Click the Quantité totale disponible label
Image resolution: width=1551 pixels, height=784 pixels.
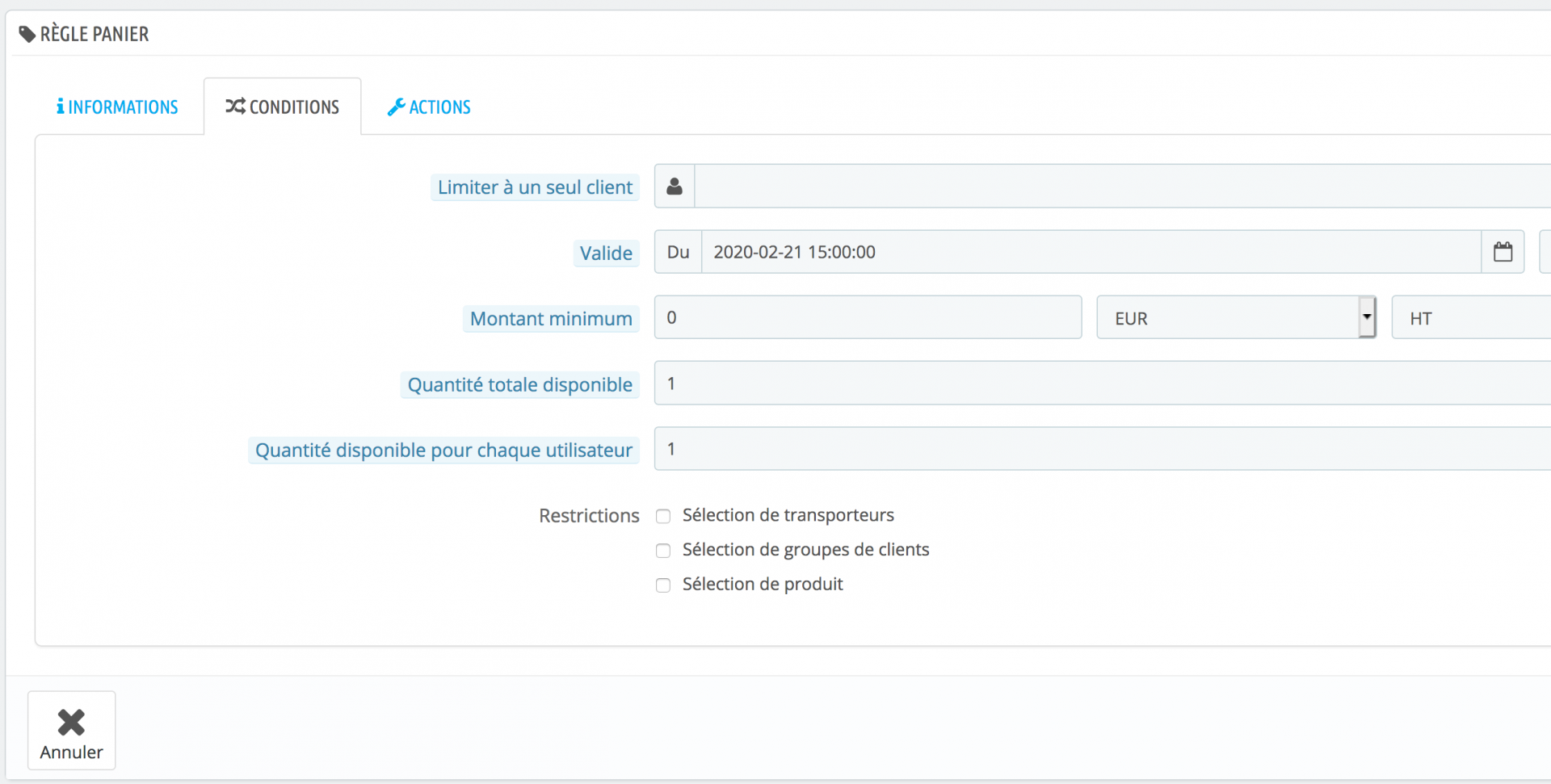click(519, 384)
